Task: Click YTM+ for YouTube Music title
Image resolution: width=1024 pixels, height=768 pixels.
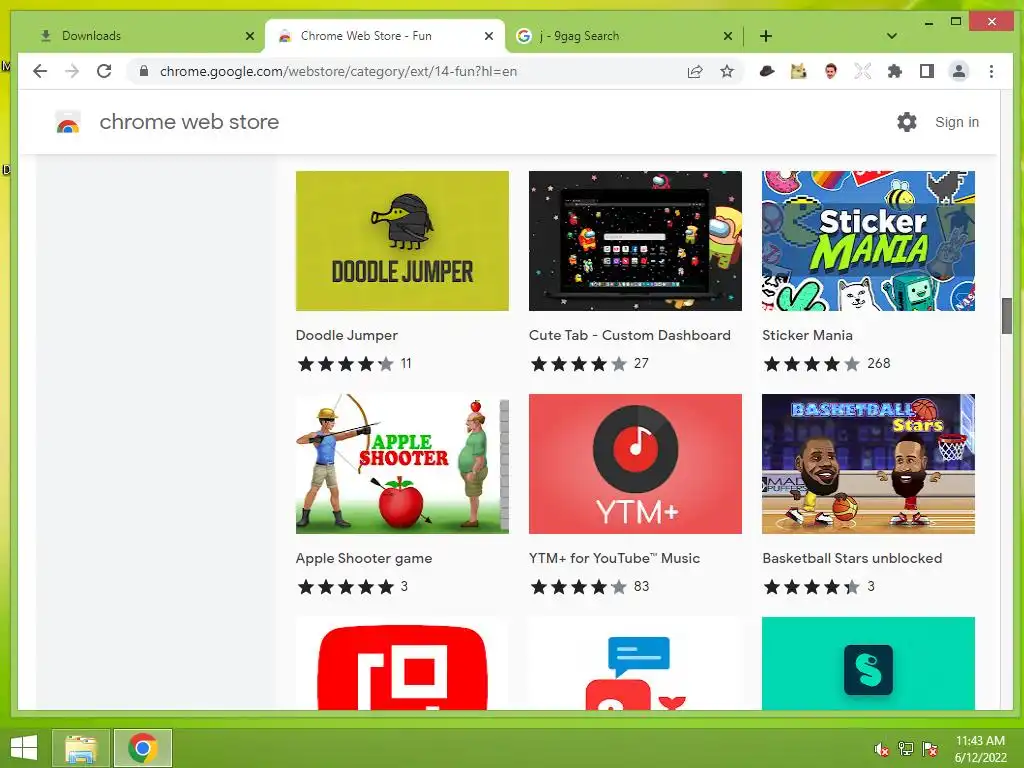Action: (x=615, y=558)
